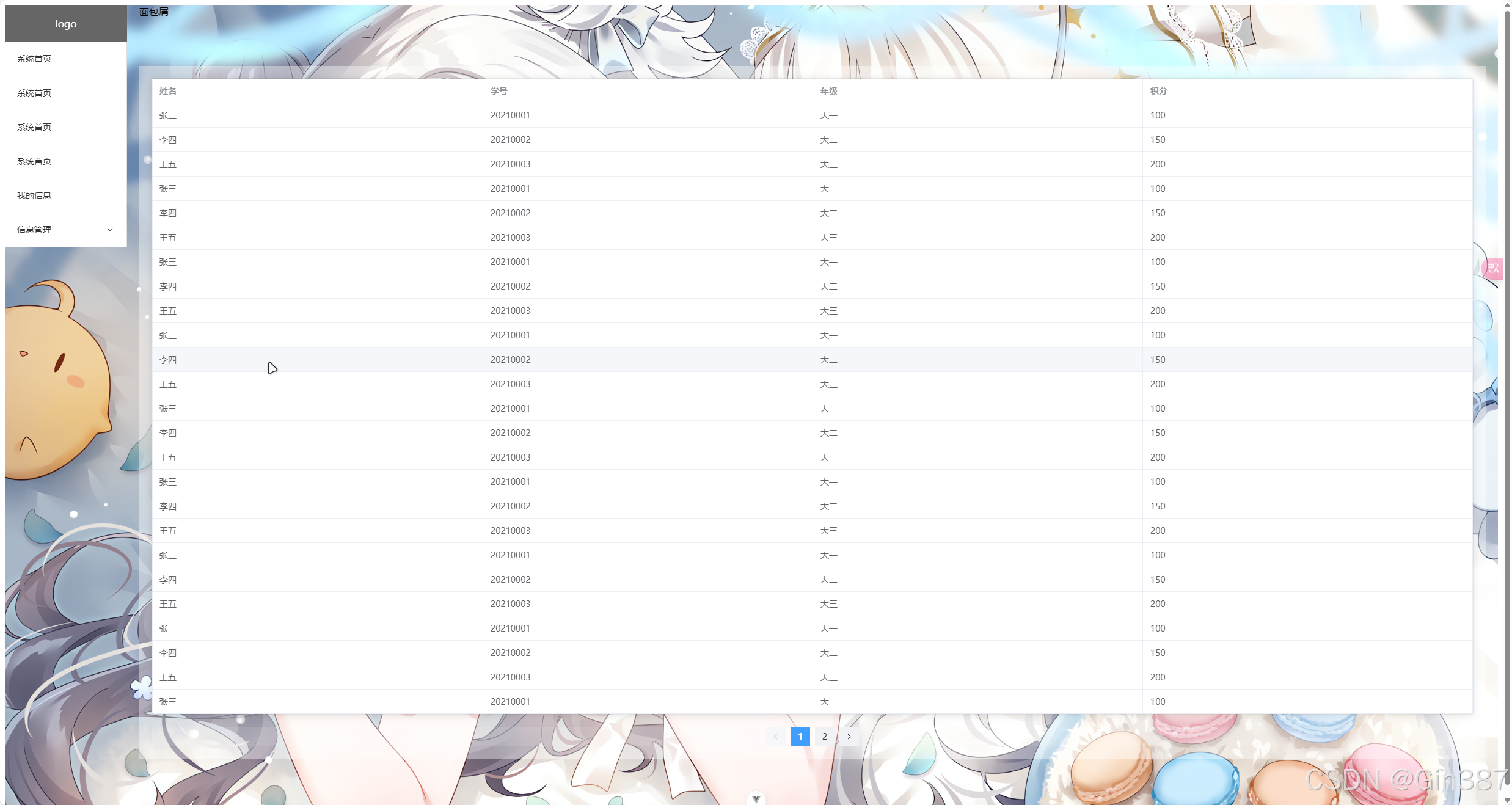Select the topmost 系统首页 menu item
1512x805 pixels.
[x=34, y=59]
